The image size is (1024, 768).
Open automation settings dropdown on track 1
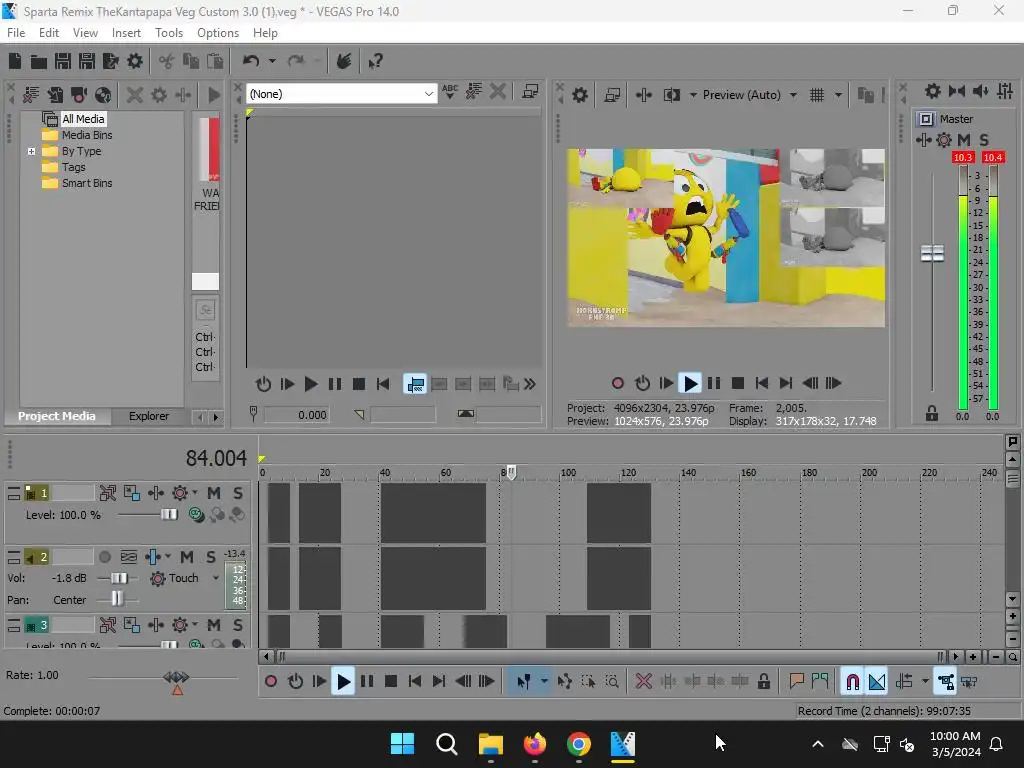[195, 493]
